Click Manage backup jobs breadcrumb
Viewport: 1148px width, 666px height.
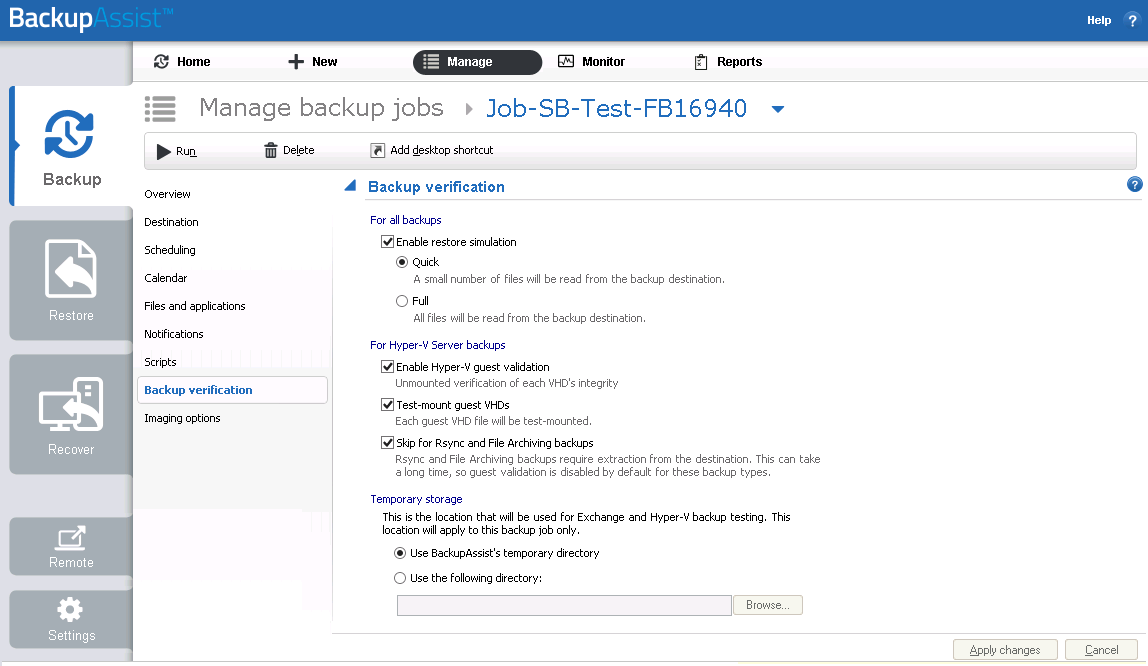click(x=321, y=108)
